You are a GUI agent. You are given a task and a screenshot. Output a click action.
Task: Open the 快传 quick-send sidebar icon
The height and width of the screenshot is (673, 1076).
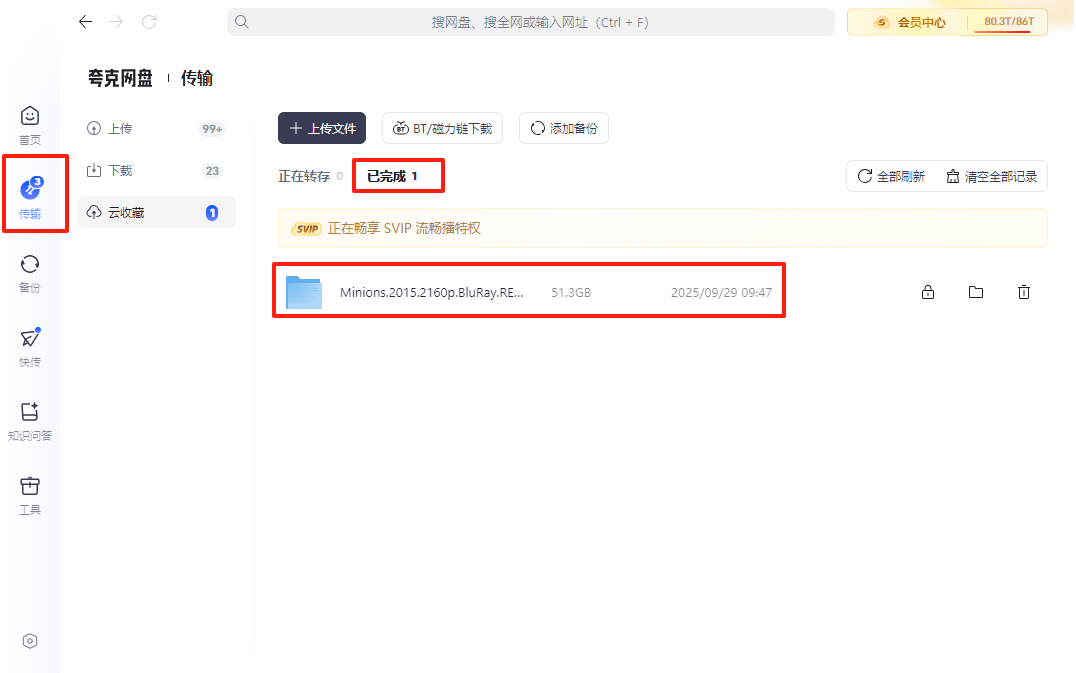(30, 344)
